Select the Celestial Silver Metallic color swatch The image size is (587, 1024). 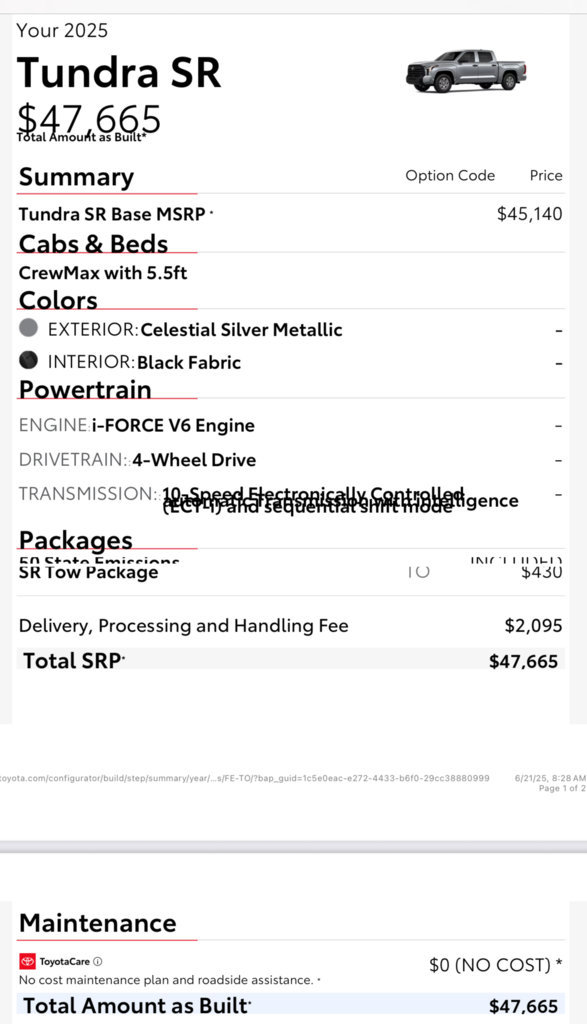(28, 327)
